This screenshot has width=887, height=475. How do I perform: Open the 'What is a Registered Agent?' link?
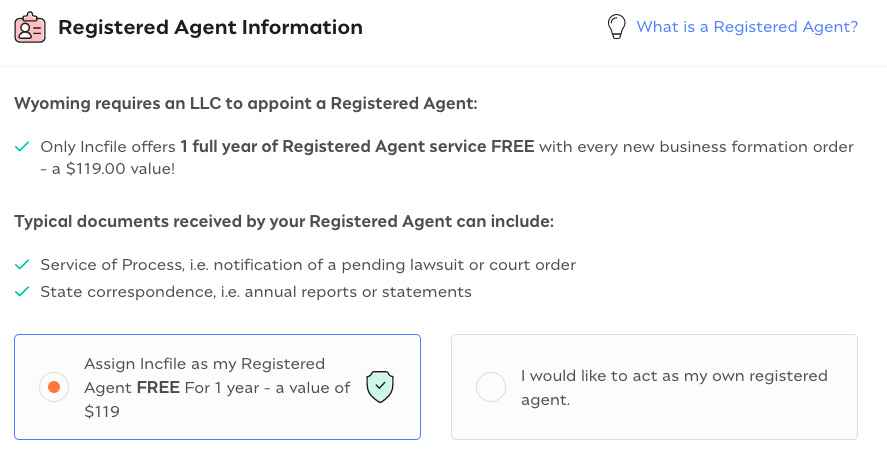coord(747,27)
